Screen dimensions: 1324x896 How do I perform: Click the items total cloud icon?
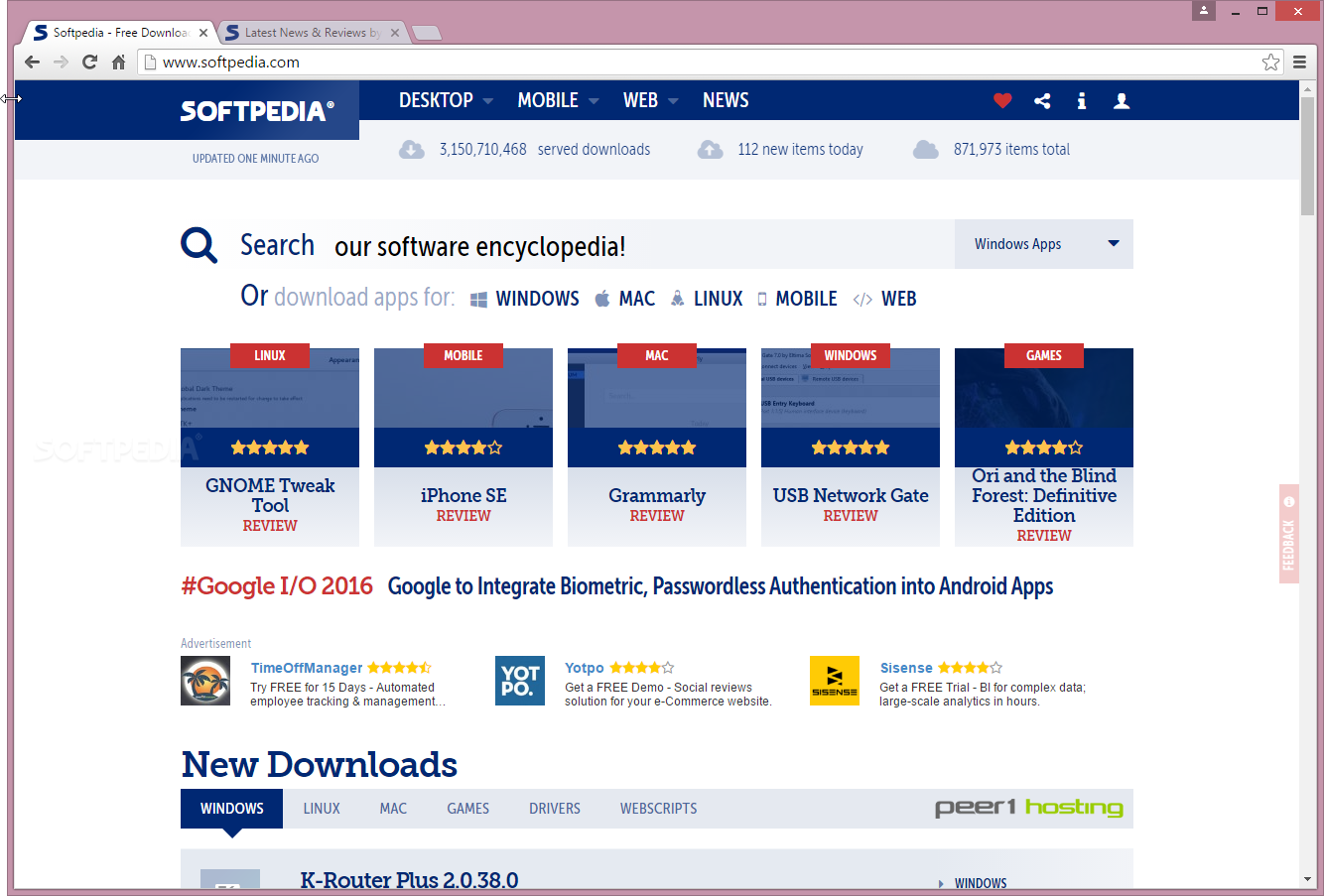tap(926, 150)
